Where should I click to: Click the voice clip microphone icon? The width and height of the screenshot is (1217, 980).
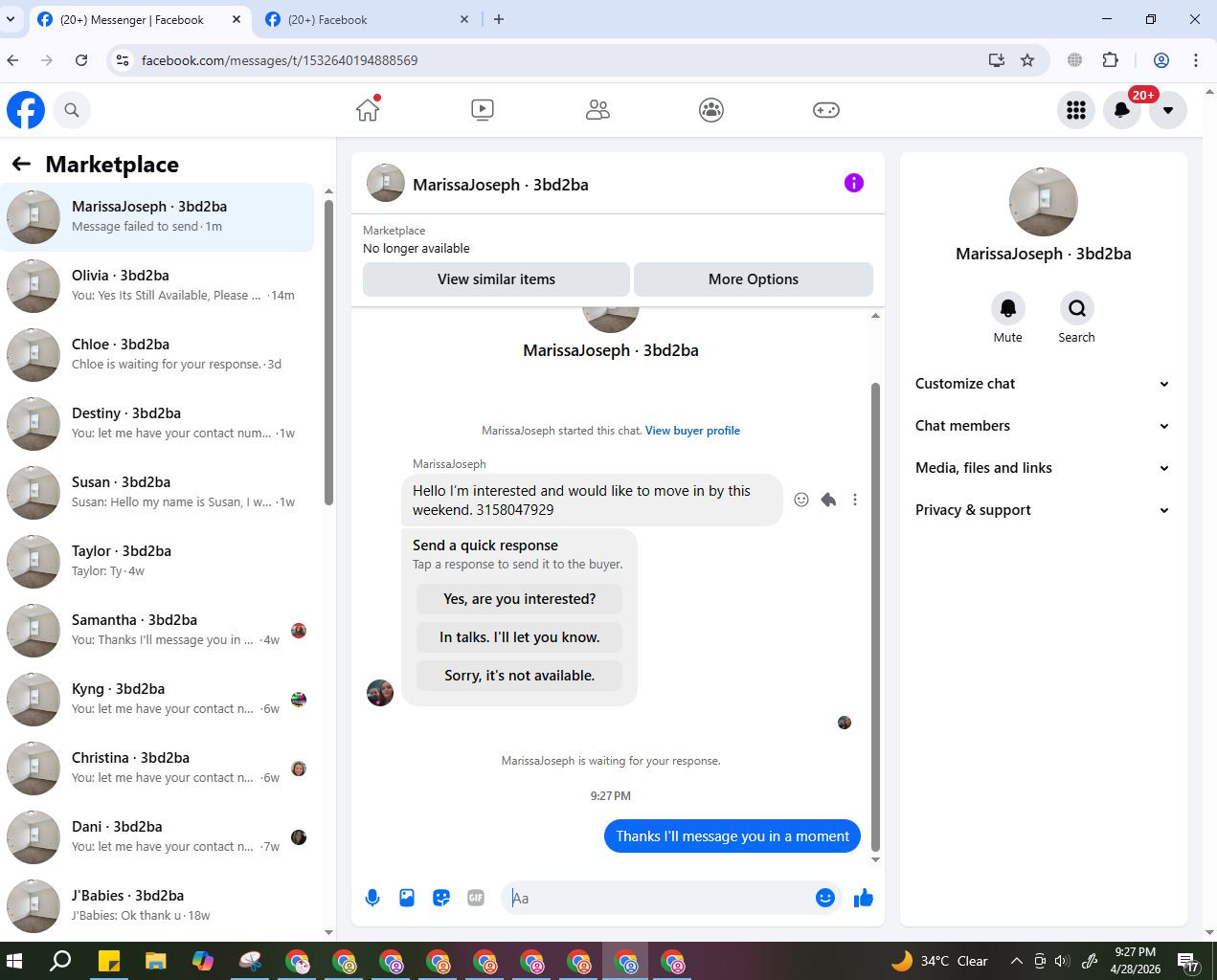(x=372, y=898)
